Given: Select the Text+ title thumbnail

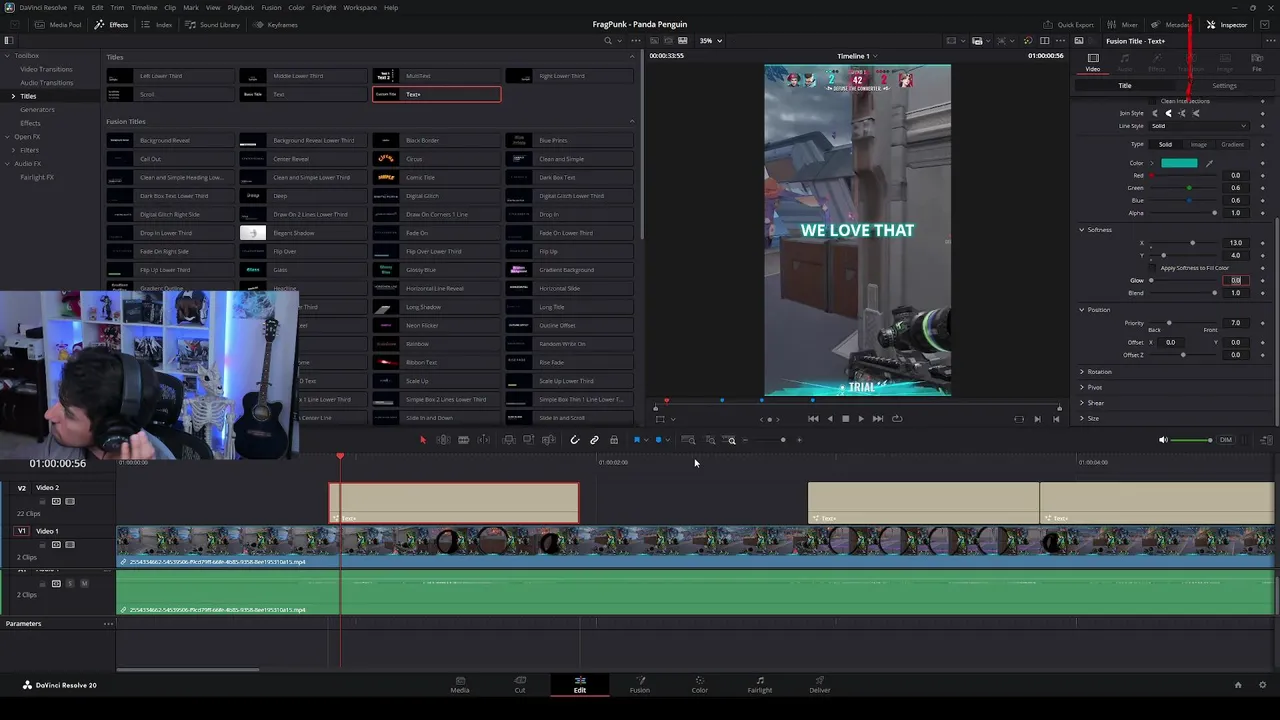Looking at the screenshot, I should pyautogui.click(x=386, y=94).
